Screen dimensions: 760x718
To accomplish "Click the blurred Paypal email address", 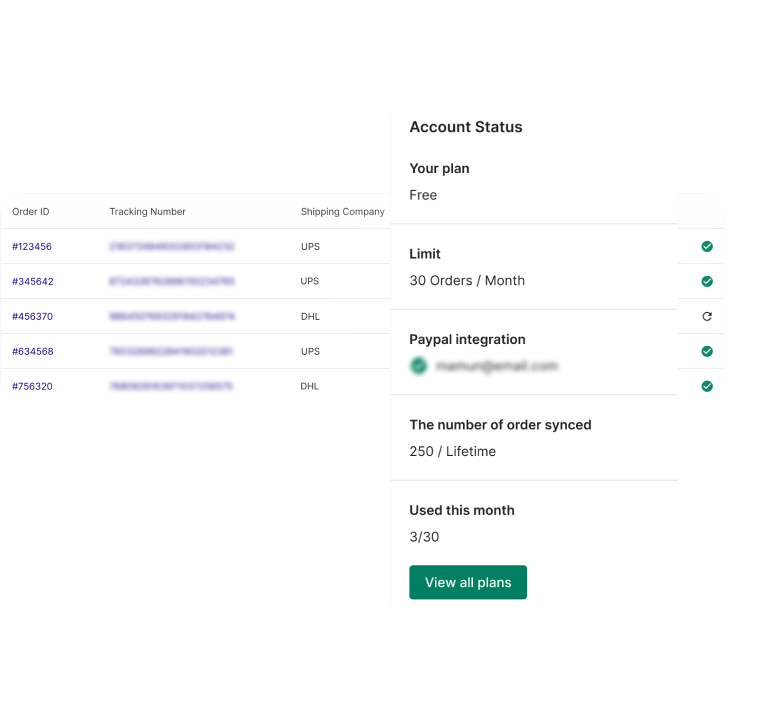I will pos(496,366).
